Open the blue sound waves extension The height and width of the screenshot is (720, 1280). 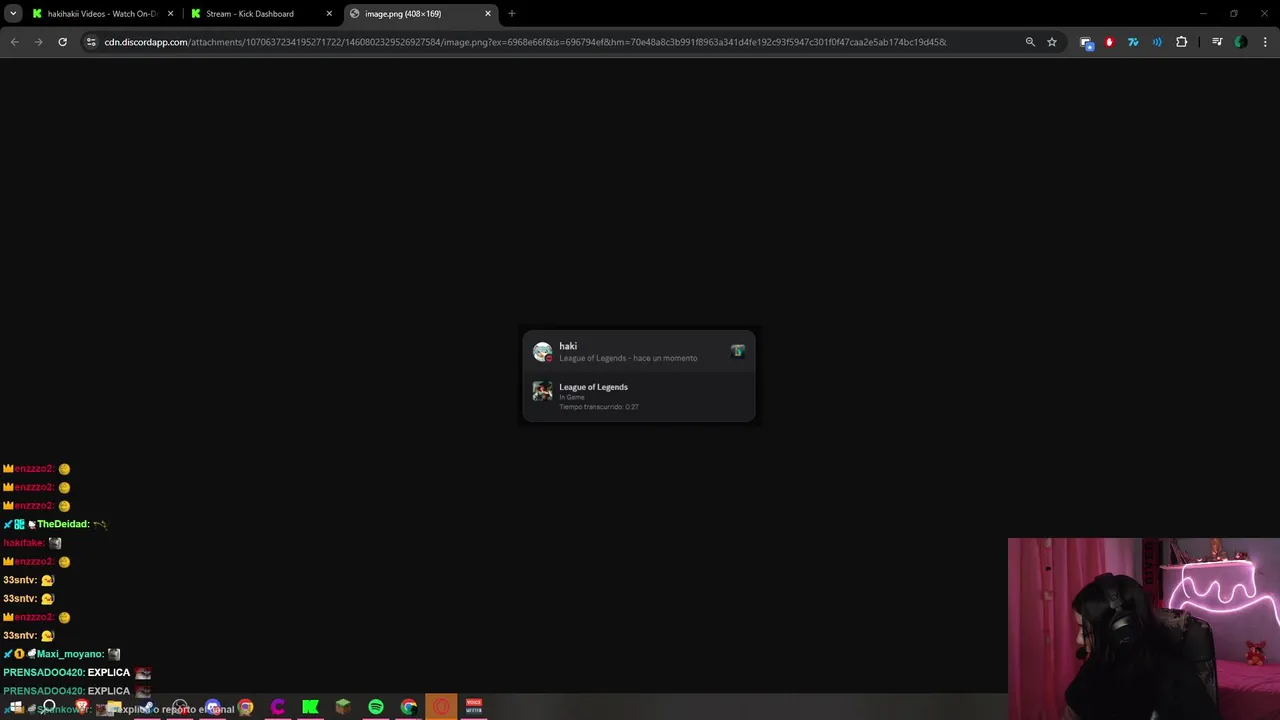click(x=1157, y=42)
